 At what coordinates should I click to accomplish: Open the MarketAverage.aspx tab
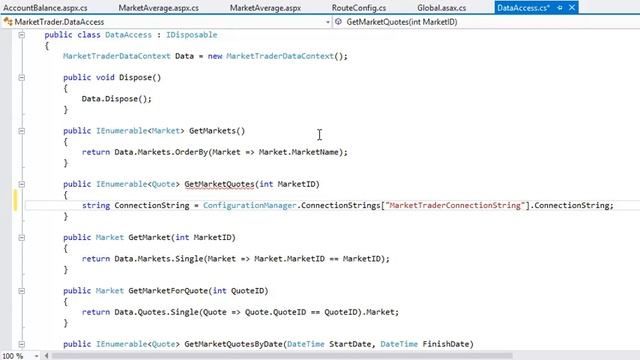click(265, 7)
